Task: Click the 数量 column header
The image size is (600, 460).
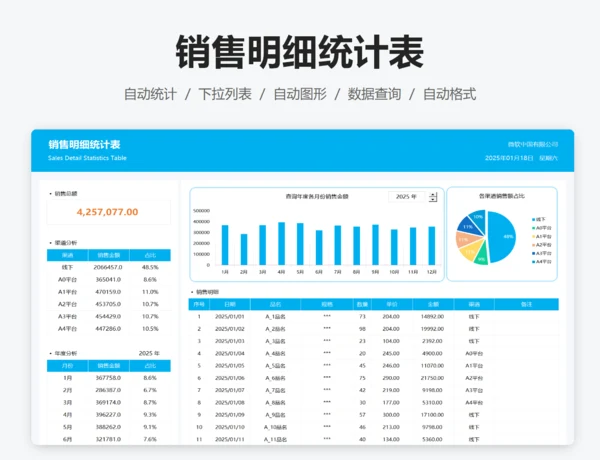Action: coord(362,305)
